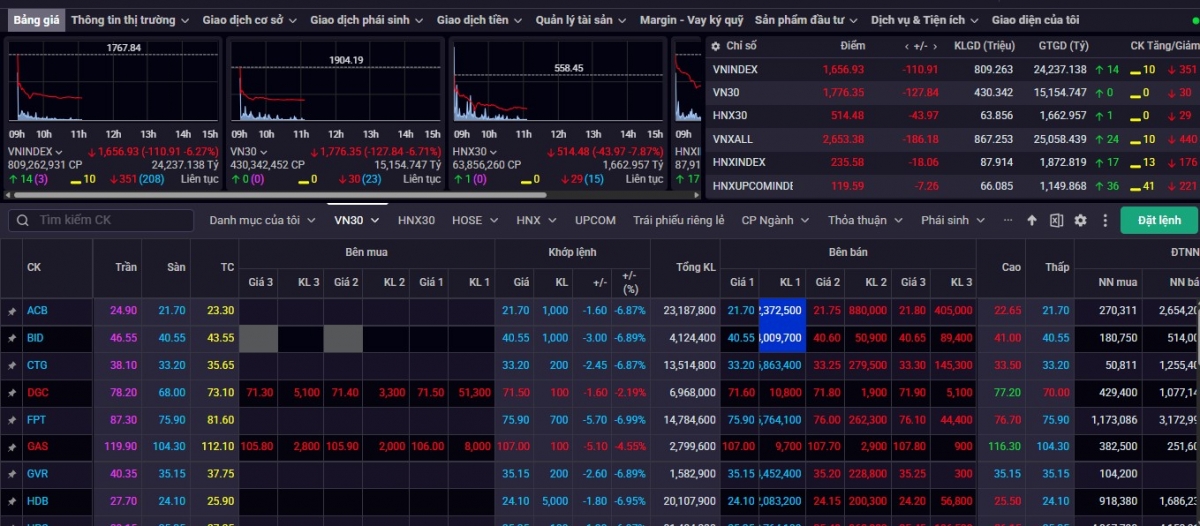The height and width of the screenshot is (526, 1200).
Task: Focus the Tìm kiếm CK search box
Action: 110,220
